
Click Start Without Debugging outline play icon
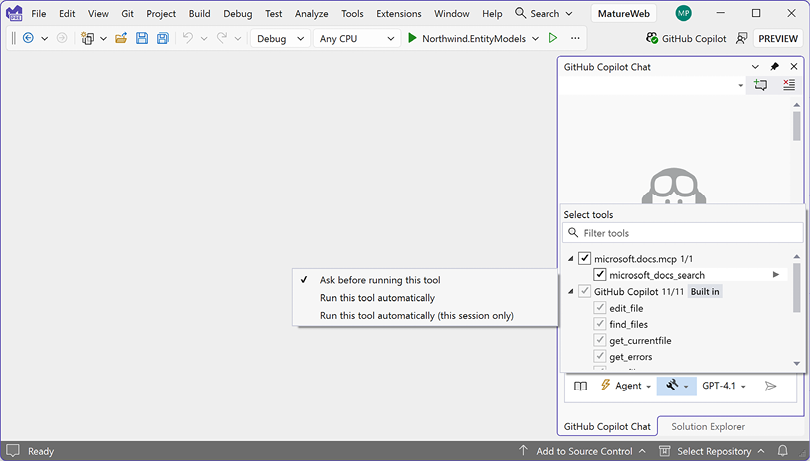tap(553, 38)
